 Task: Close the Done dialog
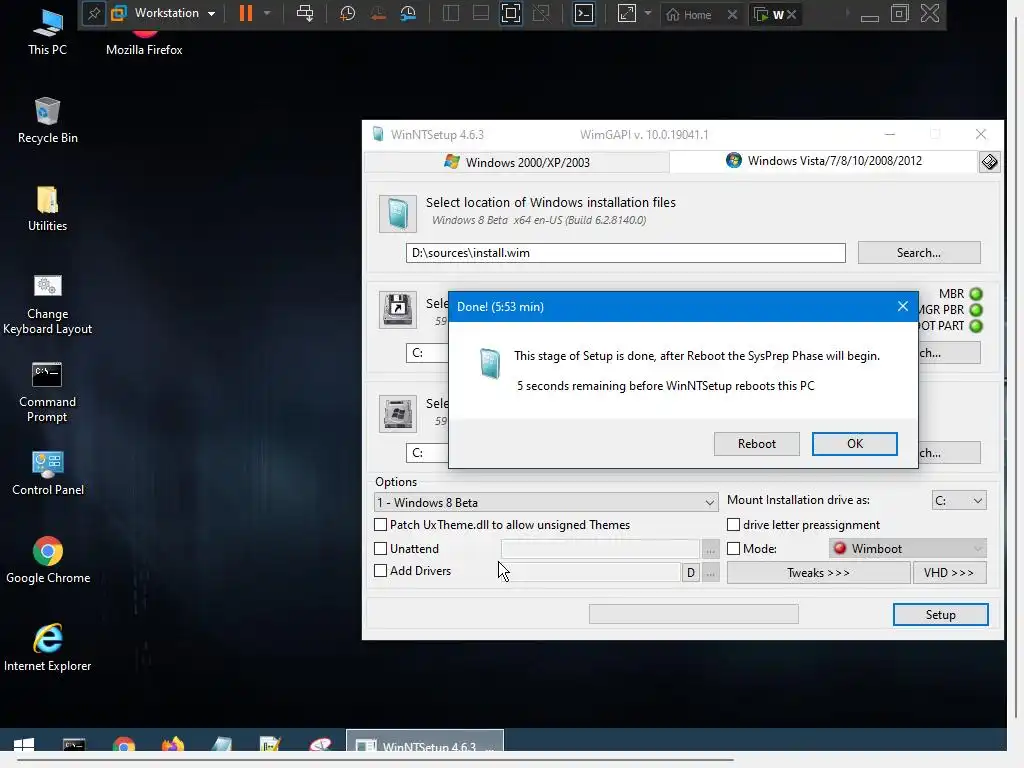click(903, 306)
